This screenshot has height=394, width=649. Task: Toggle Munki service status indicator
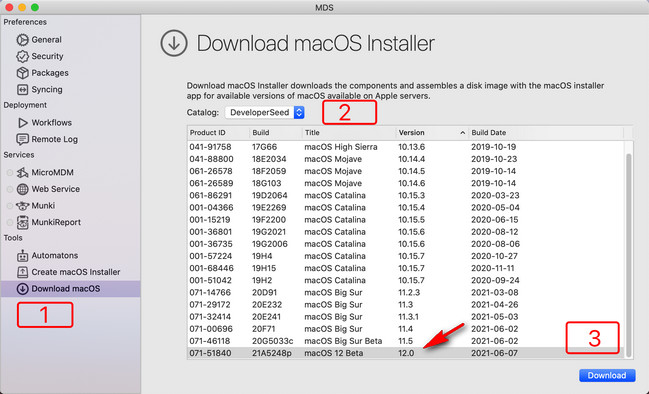pyautogui.click(x=10, y=206)
